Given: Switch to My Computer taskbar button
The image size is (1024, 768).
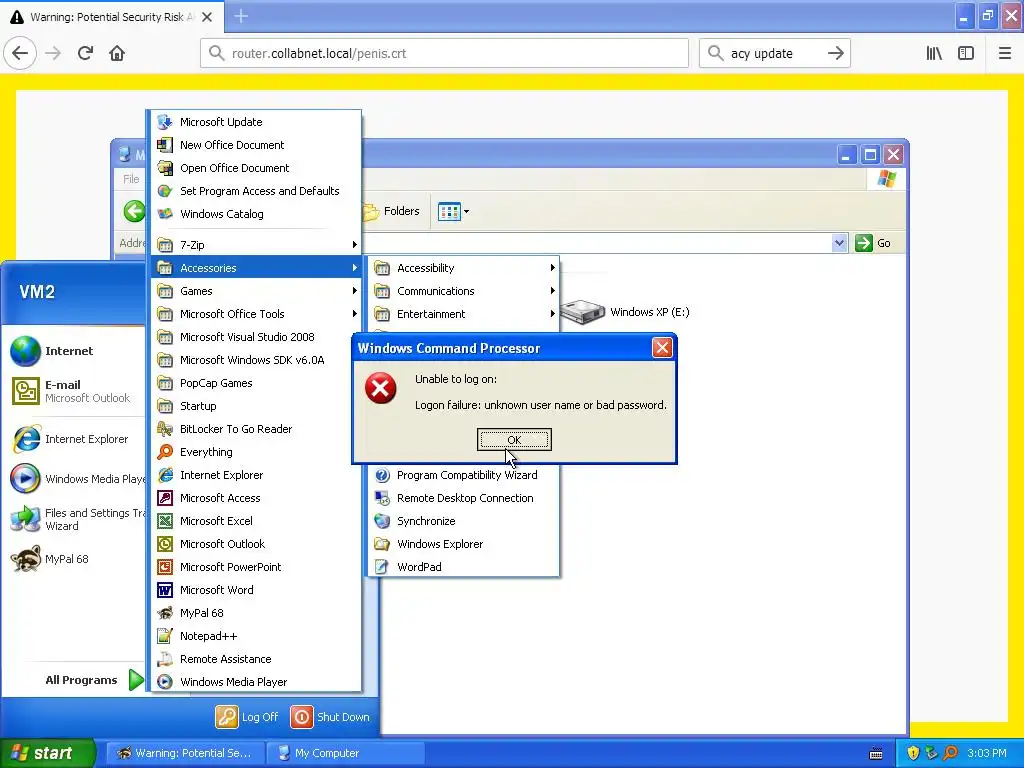Looking at the screenshot, I should (x=344, y=753).
